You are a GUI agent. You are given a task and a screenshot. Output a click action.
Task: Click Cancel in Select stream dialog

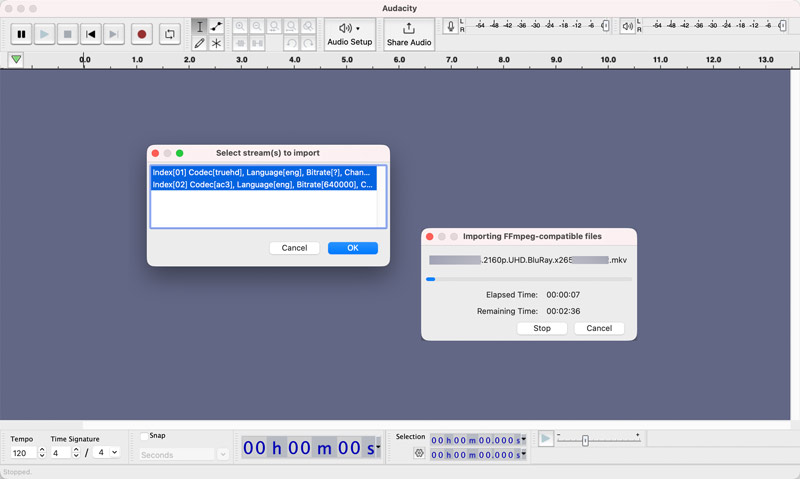[x=294, y=248]
